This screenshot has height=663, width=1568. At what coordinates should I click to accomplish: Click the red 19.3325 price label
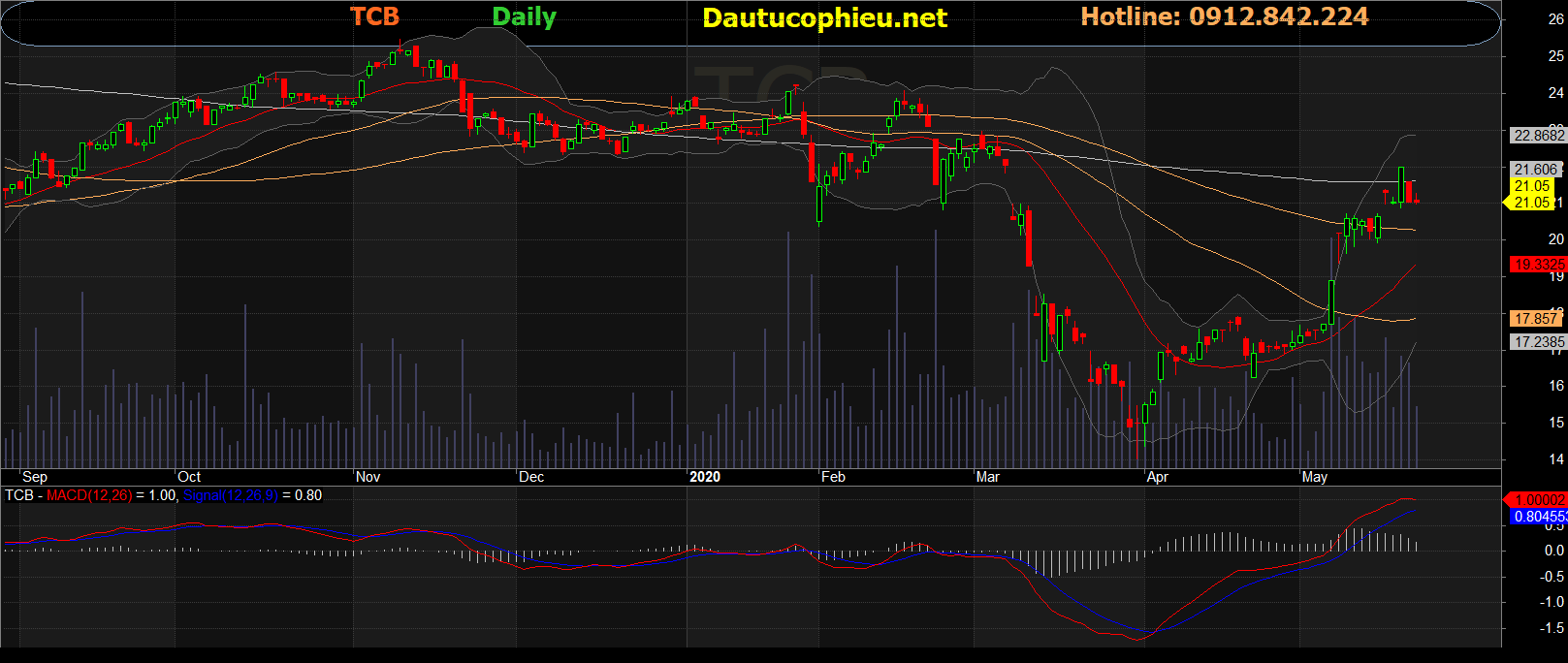[x=1538, y=264]
